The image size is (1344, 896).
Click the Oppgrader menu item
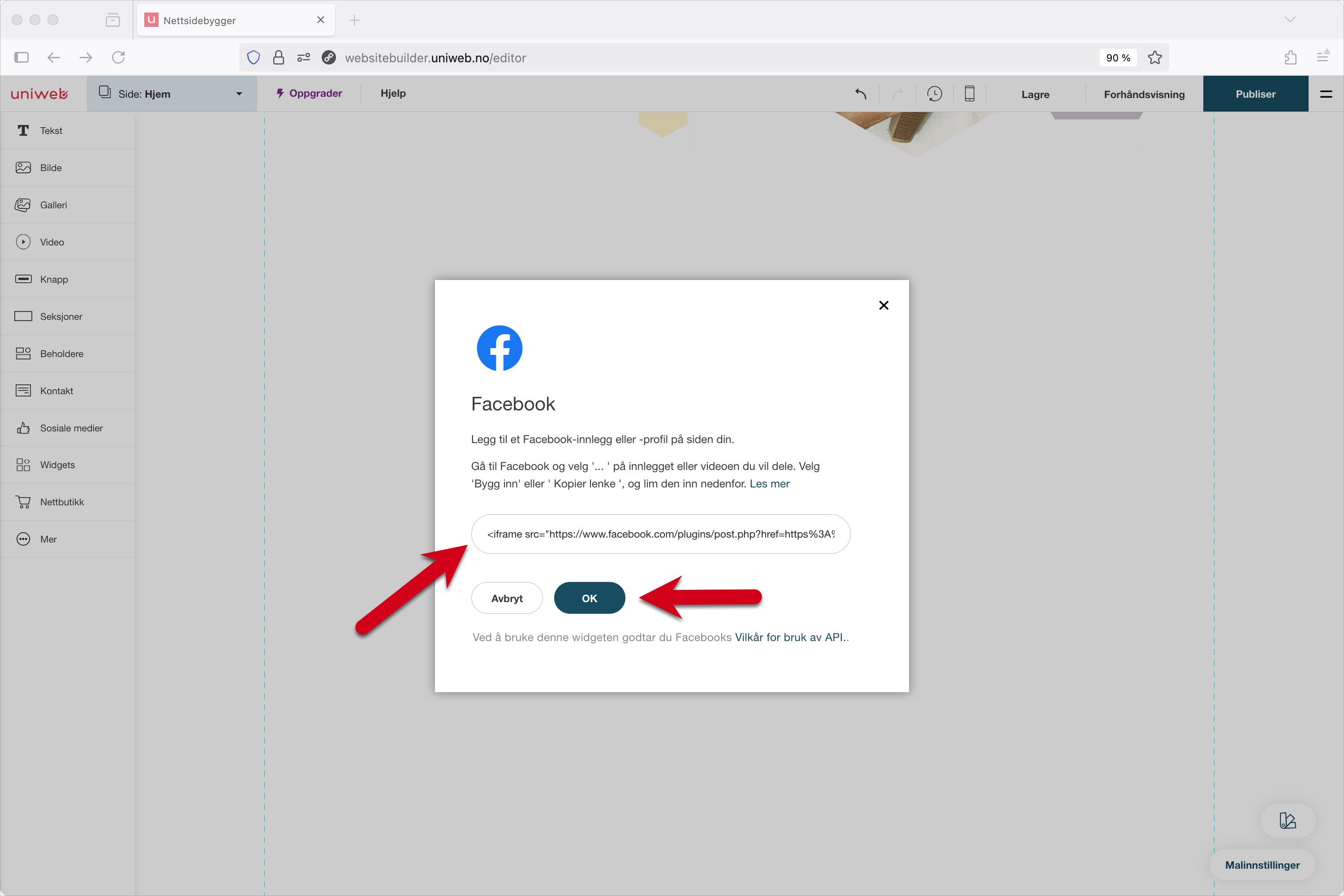coord(309,93)
